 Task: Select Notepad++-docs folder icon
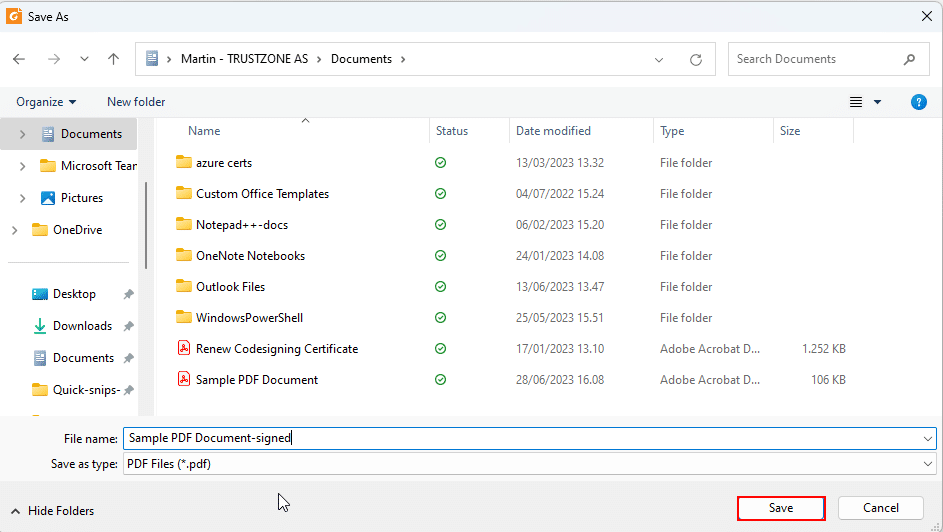click(183, 224)
